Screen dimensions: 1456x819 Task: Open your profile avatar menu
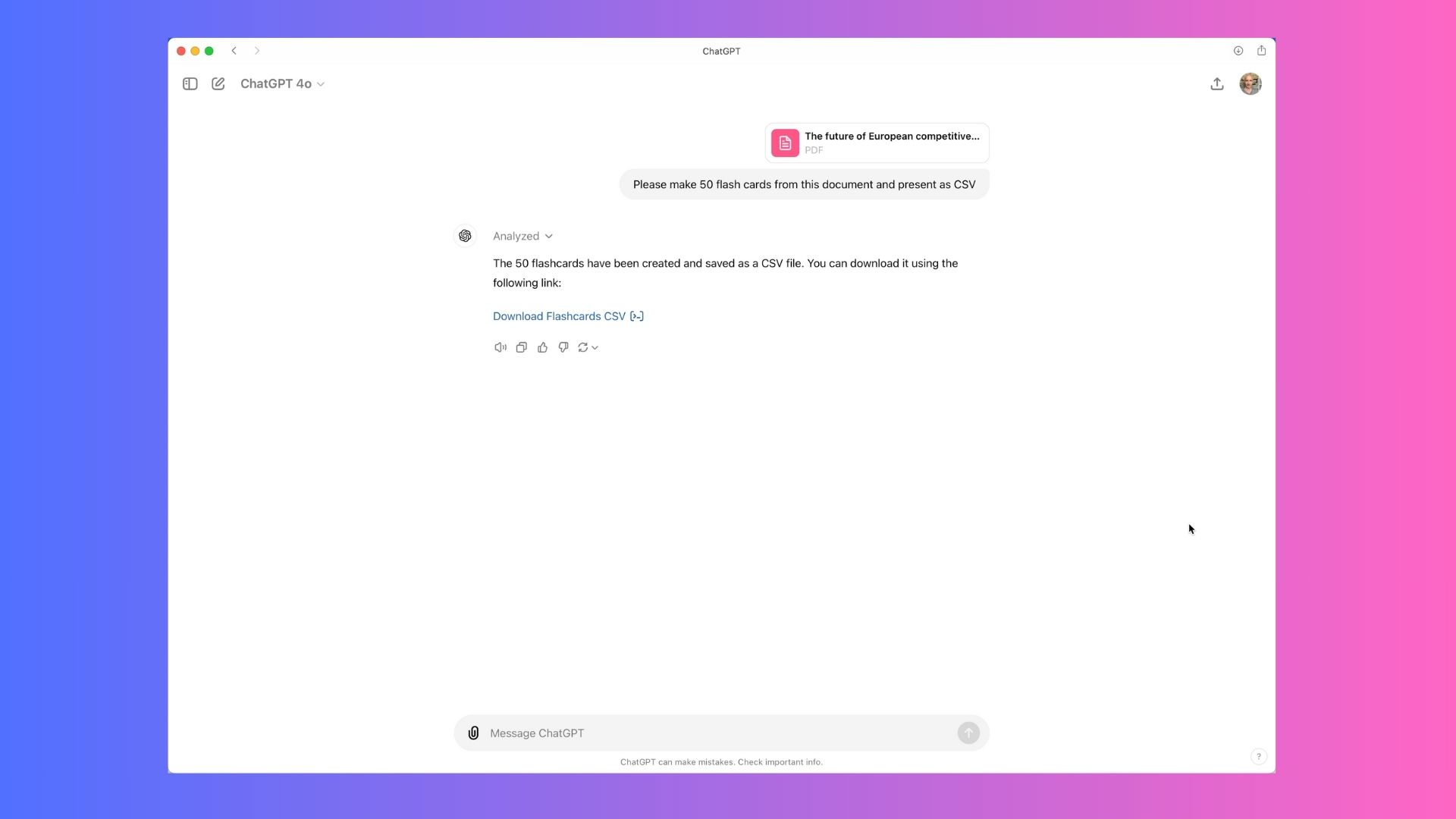coord(1250,83)
